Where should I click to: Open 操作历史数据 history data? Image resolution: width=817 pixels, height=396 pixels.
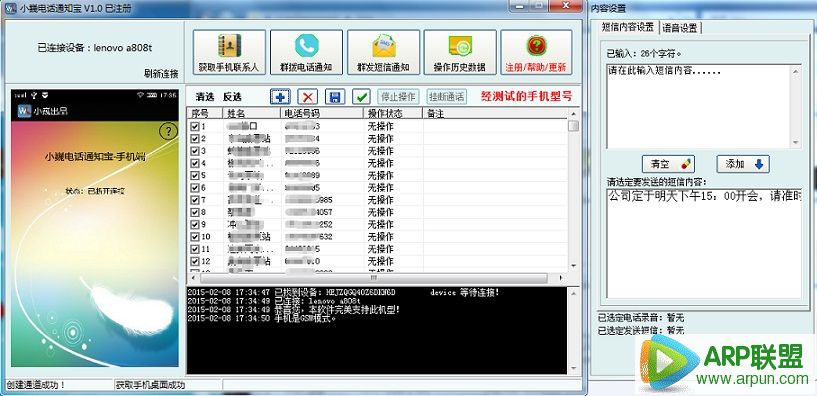(460, 52)
